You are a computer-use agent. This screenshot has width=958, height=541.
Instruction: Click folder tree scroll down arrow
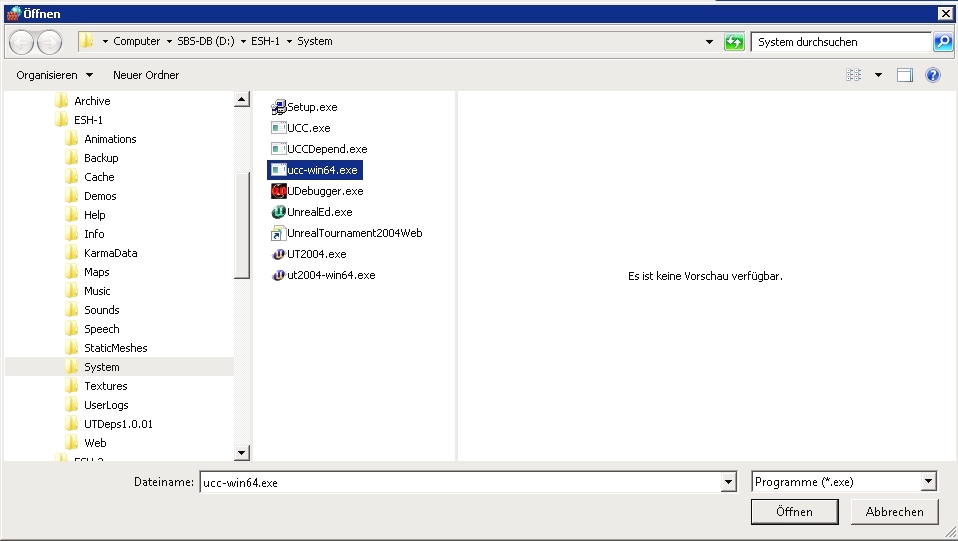[x=242, y=453]
